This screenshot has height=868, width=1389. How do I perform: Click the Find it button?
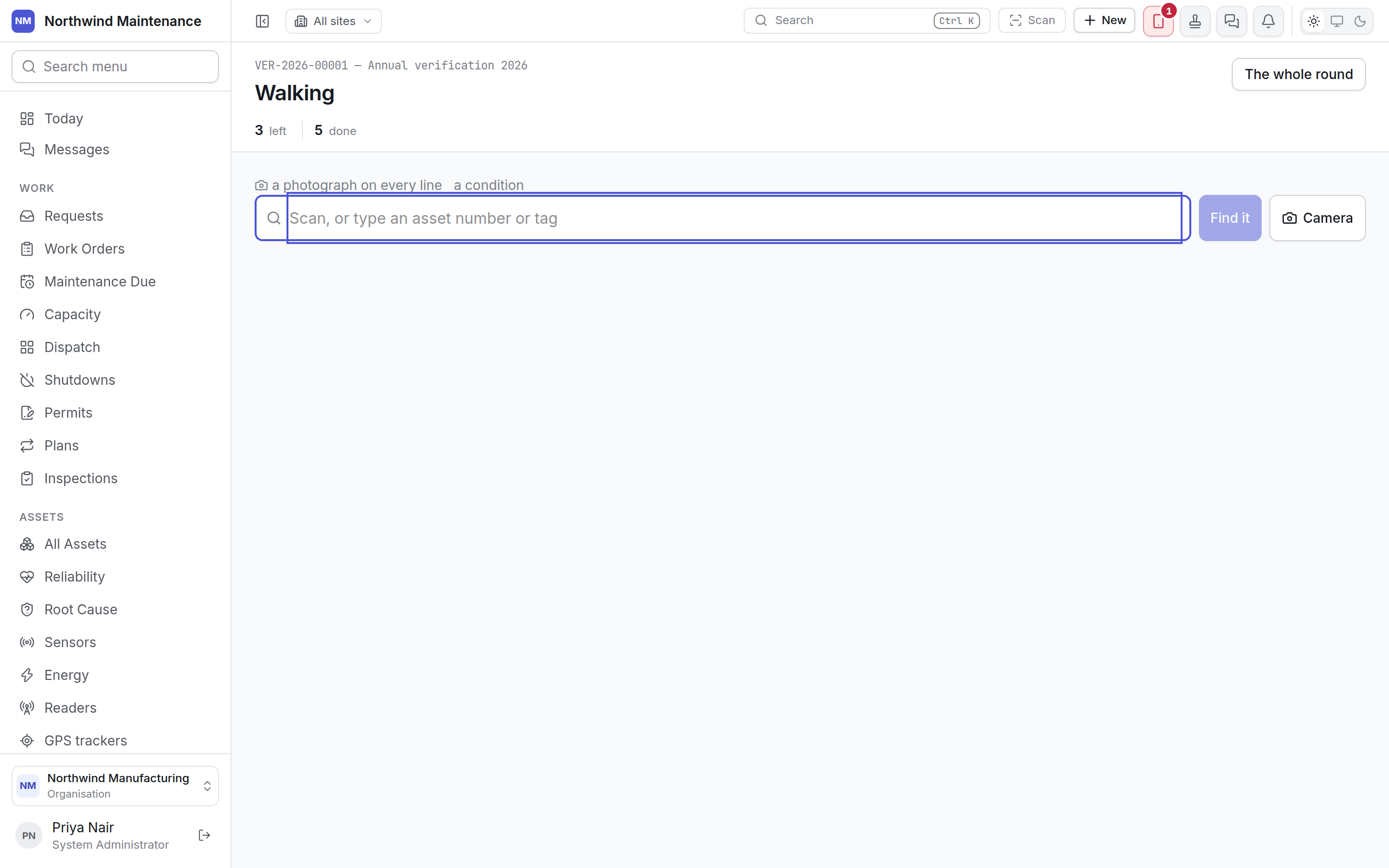tap(1230, 218)
